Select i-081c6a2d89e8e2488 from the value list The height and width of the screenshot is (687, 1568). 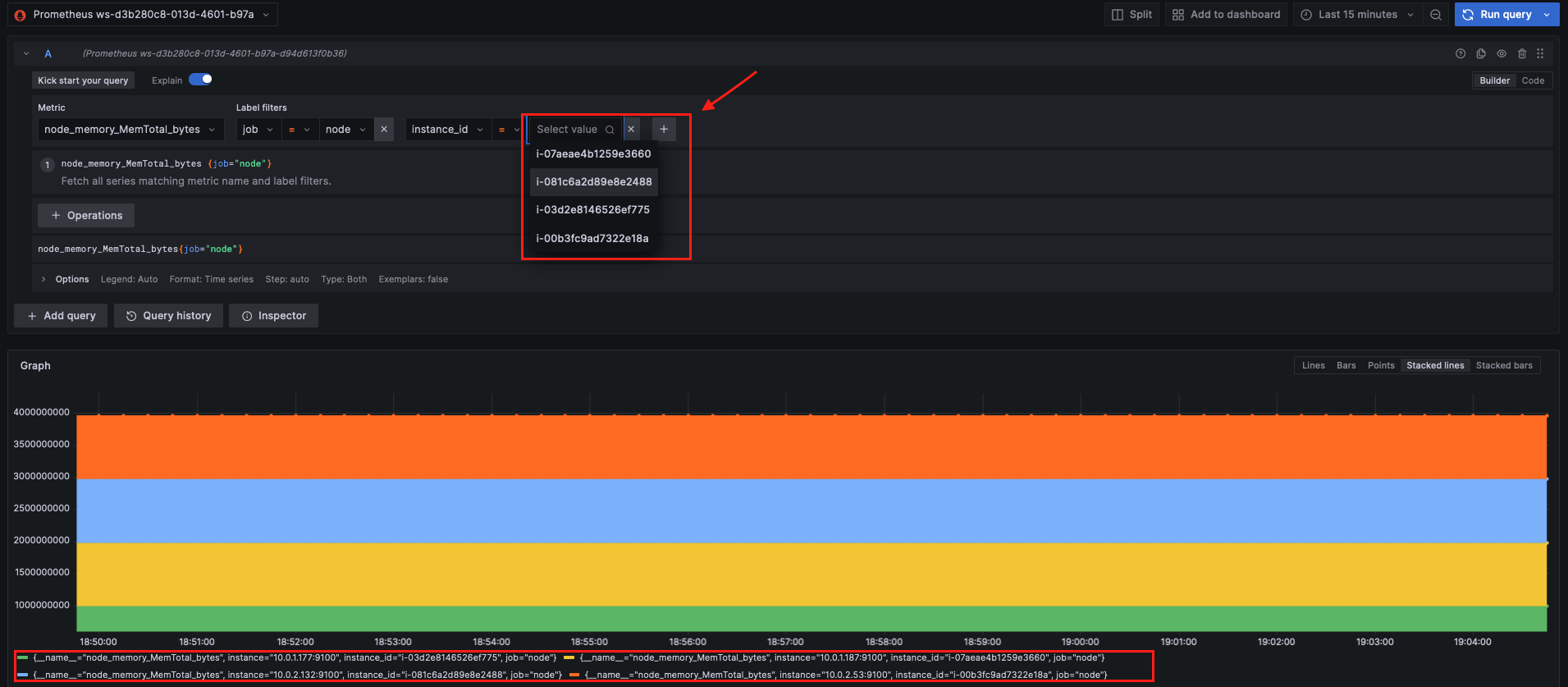click(594, 182)
